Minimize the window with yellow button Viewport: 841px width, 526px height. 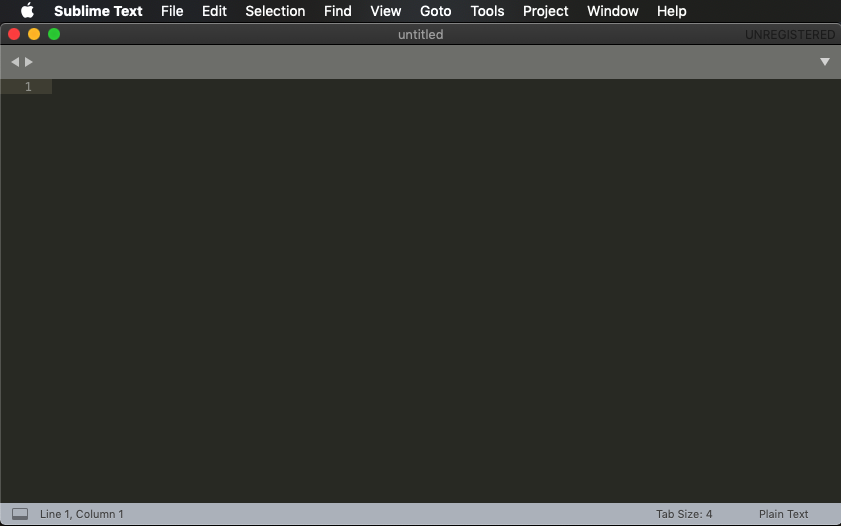(34, 34)
